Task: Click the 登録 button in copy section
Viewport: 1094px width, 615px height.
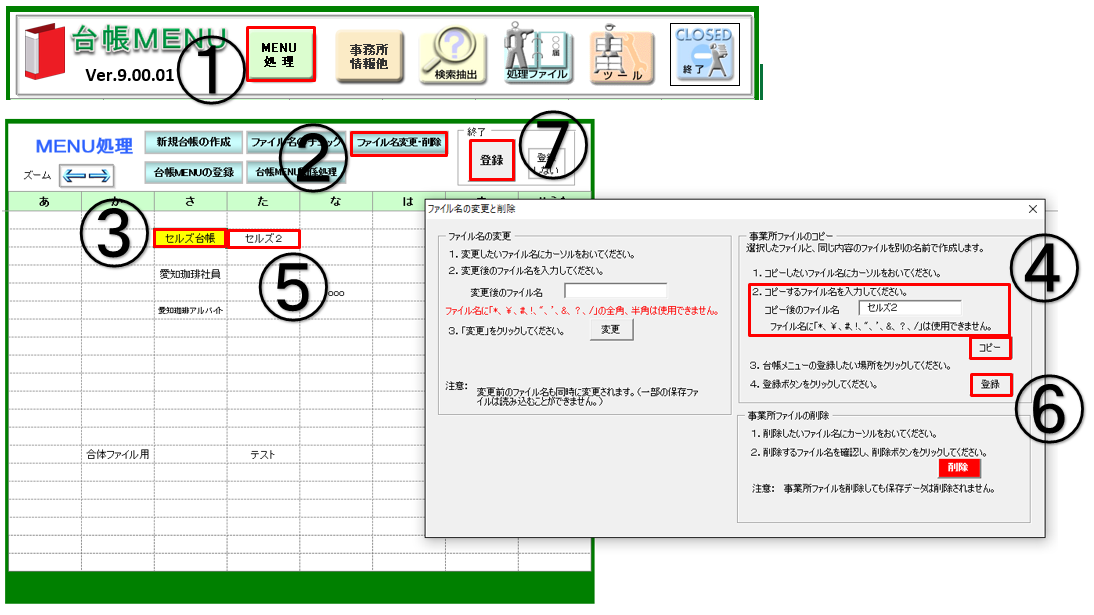Action: pos(990,385)
